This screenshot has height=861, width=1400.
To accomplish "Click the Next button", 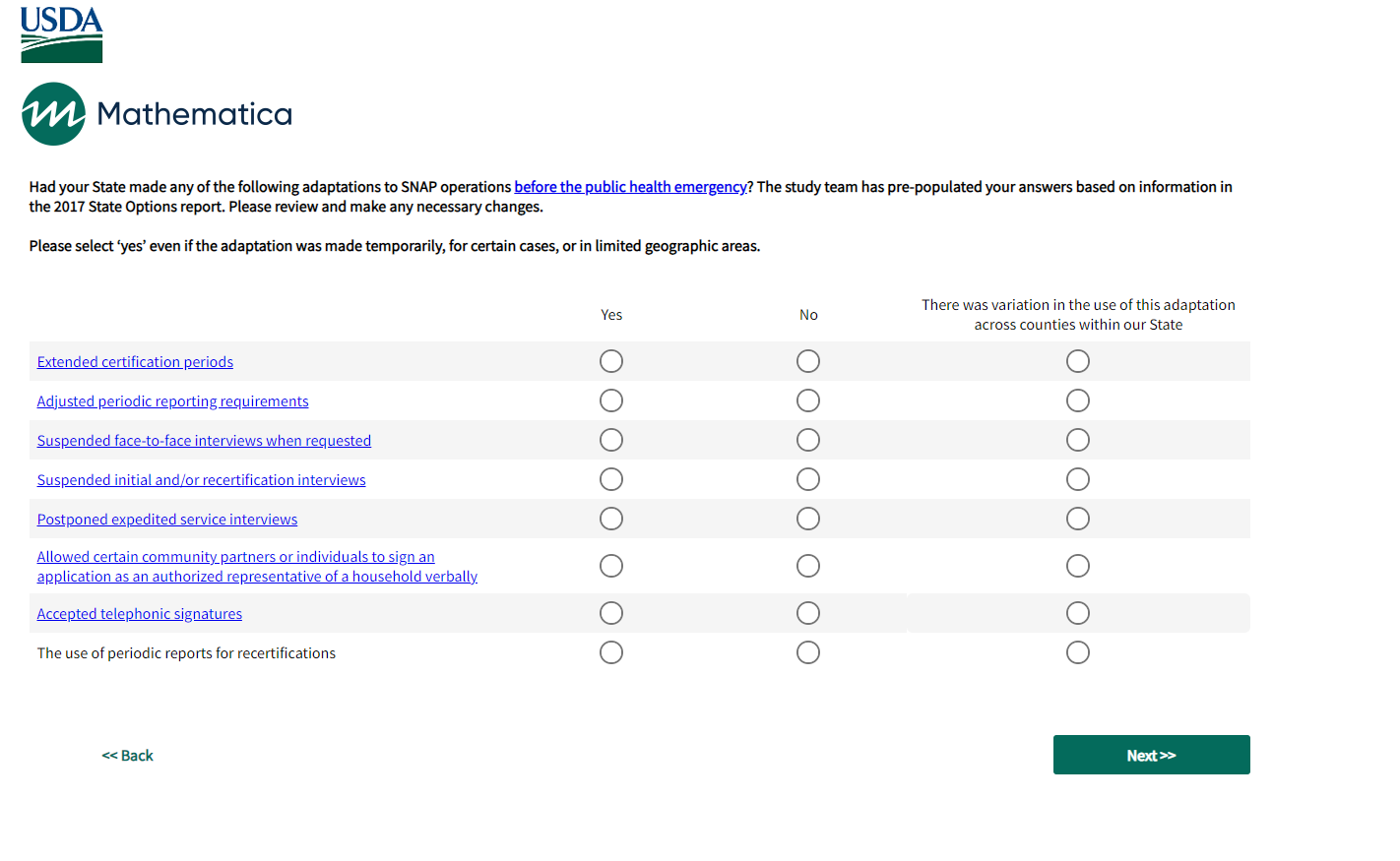I will [1151, 755].
